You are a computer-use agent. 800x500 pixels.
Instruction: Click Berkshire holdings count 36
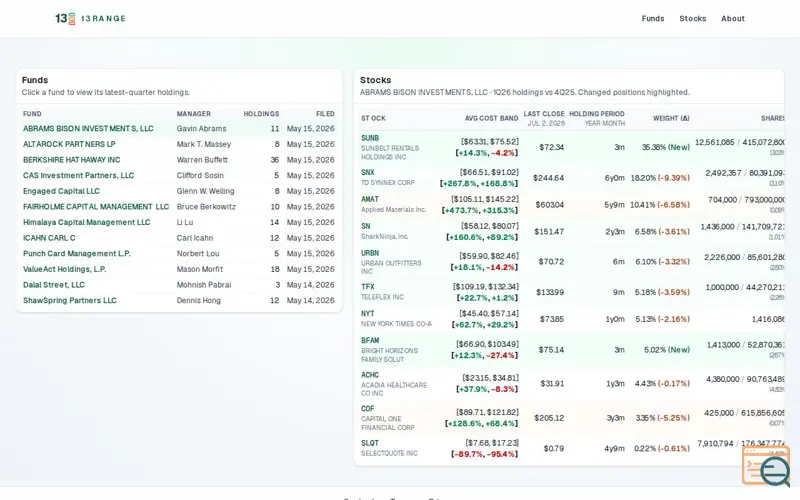pos(274,160)
